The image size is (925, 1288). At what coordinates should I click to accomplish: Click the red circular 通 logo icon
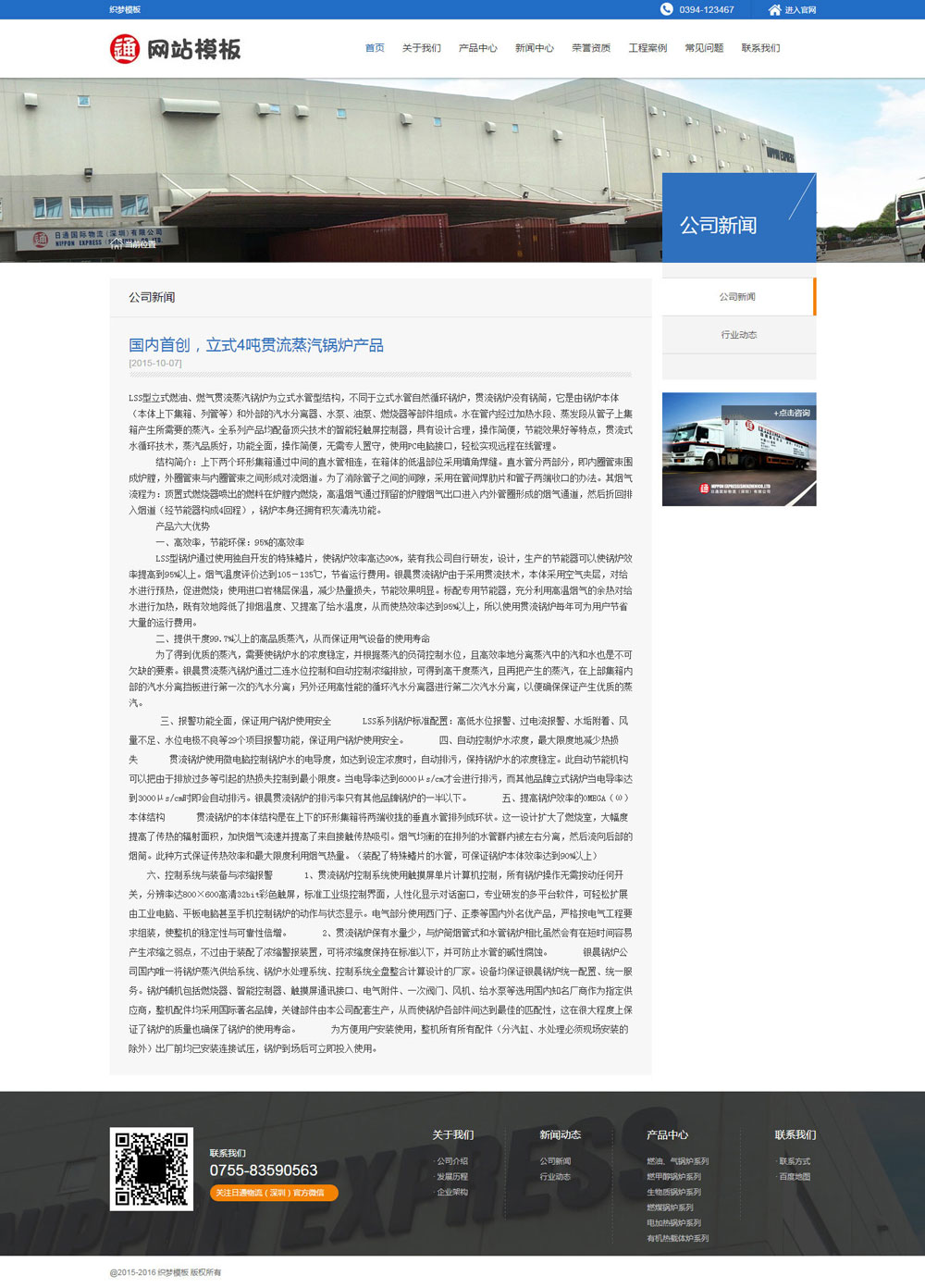pos(125,47)
